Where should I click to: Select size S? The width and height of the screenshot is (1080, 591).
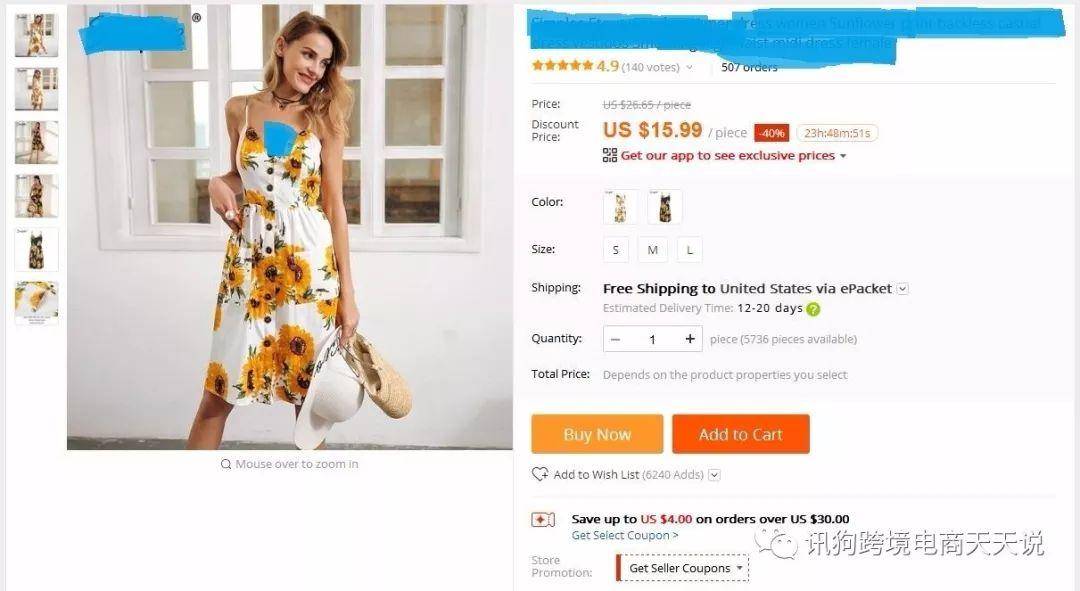point(616,250)
